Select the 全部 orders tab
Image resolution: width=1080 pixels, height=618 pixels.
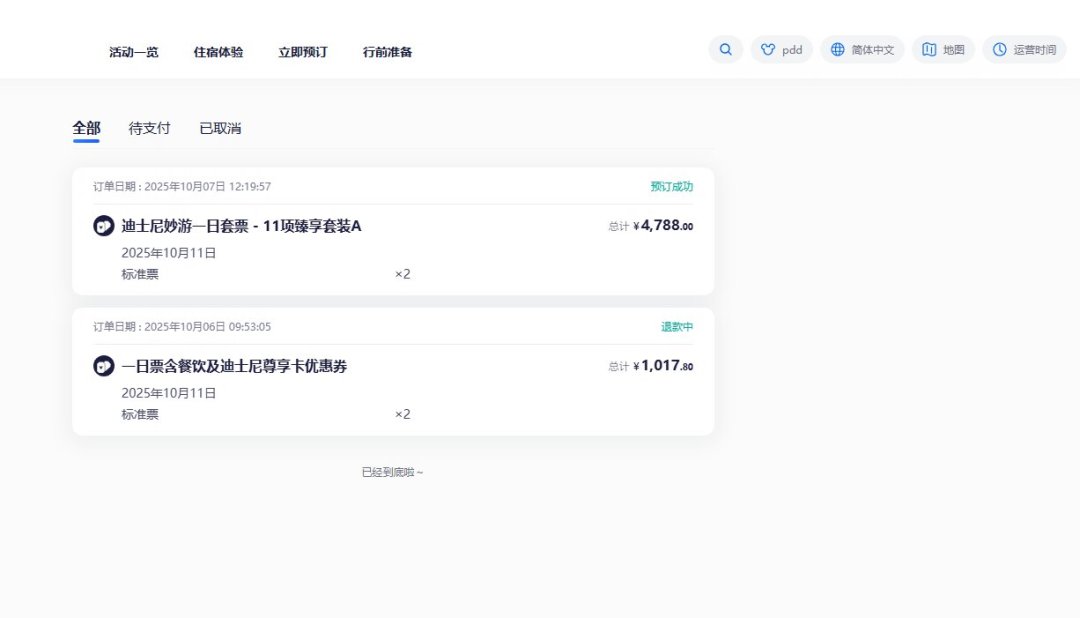86,128
